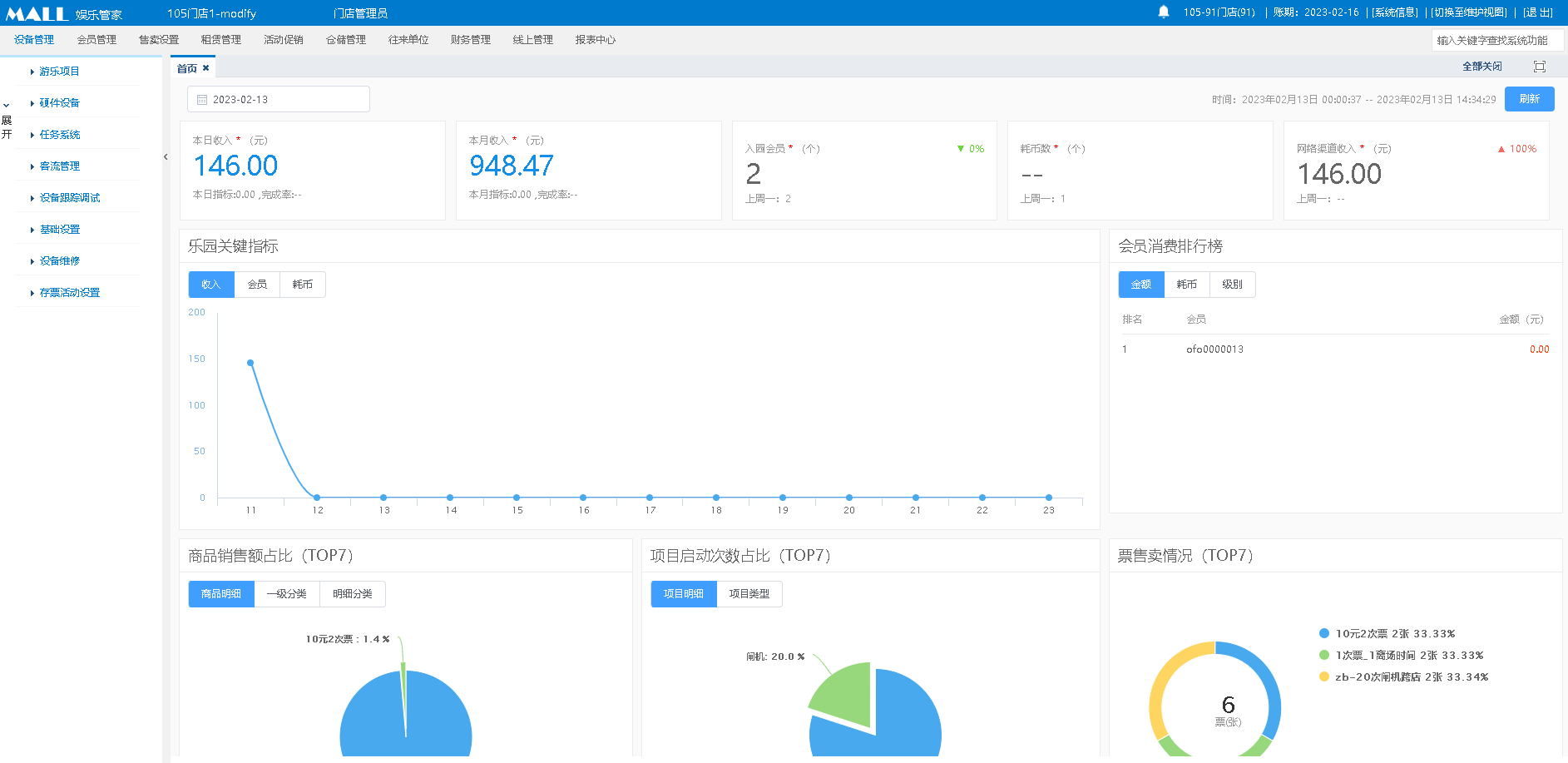This screenshot has width=1568, height=763.
Task: Select 商品明细 in 商品销售额占比
Action: [221, 594]
